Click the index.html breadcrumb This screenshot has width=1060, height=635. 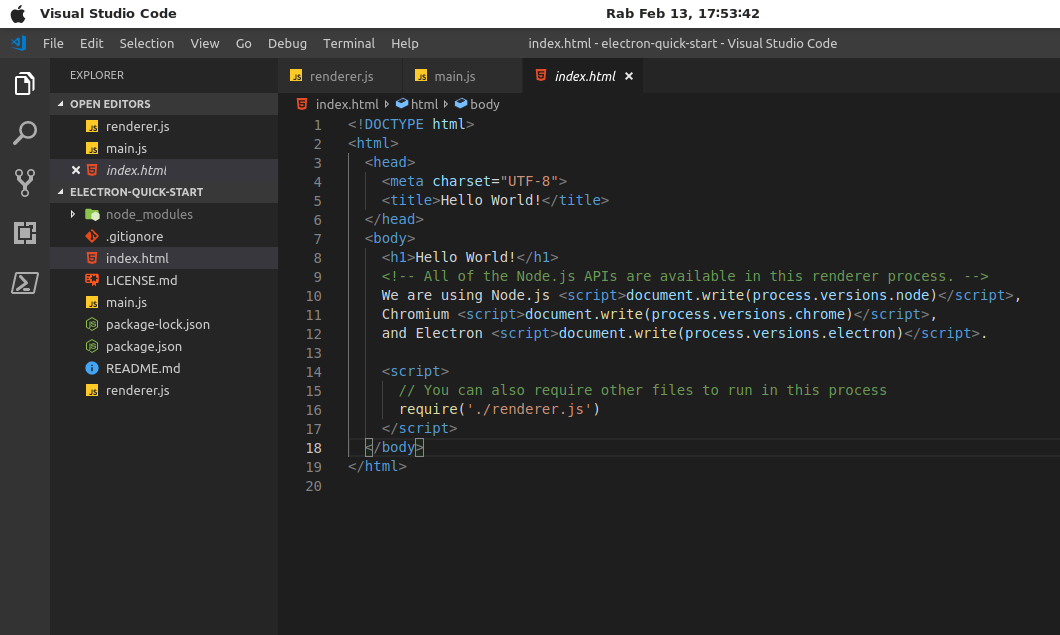(347, 104)
